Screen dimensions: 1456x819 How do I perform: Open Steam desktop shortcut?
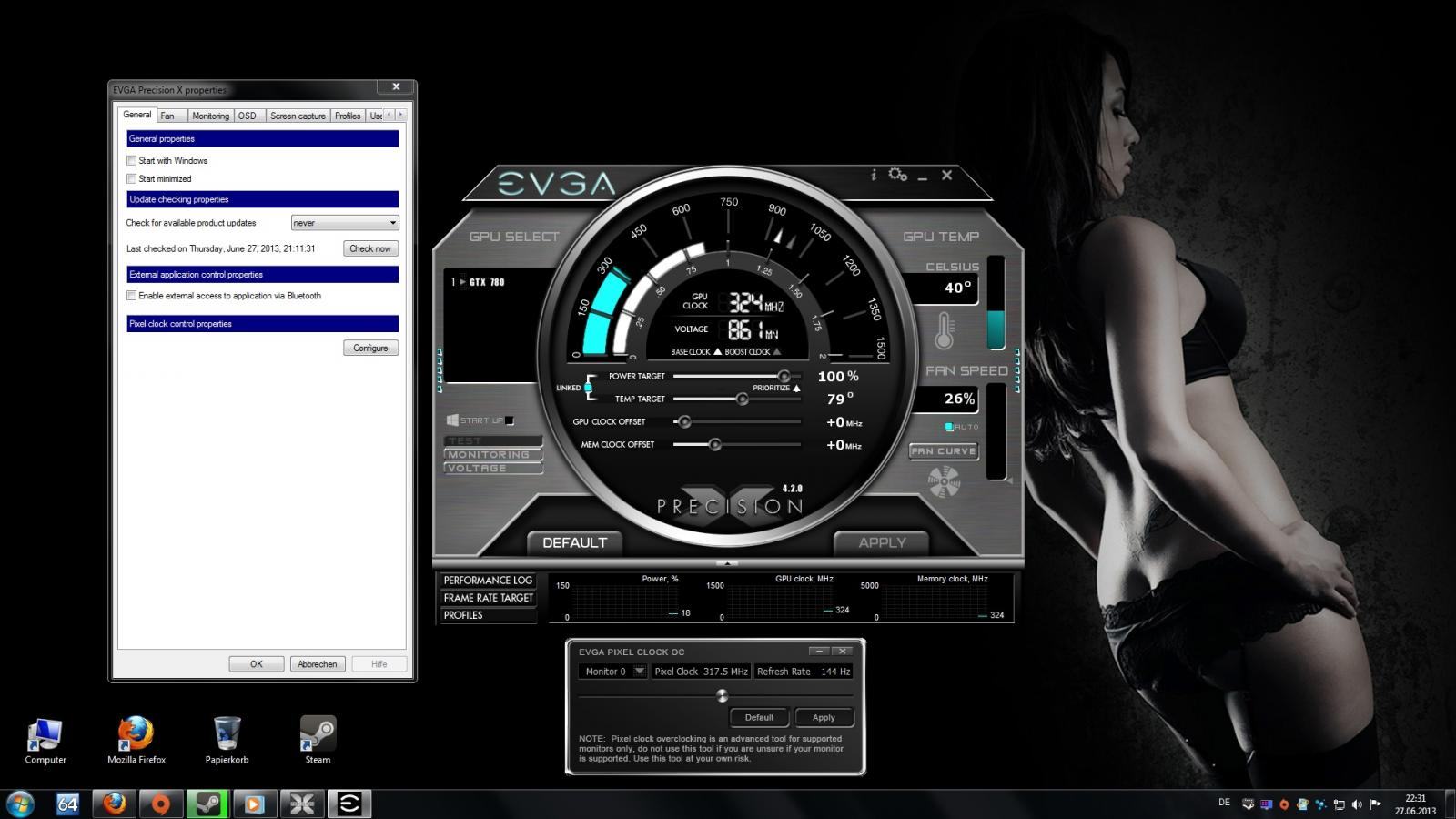tap(318, 740)
